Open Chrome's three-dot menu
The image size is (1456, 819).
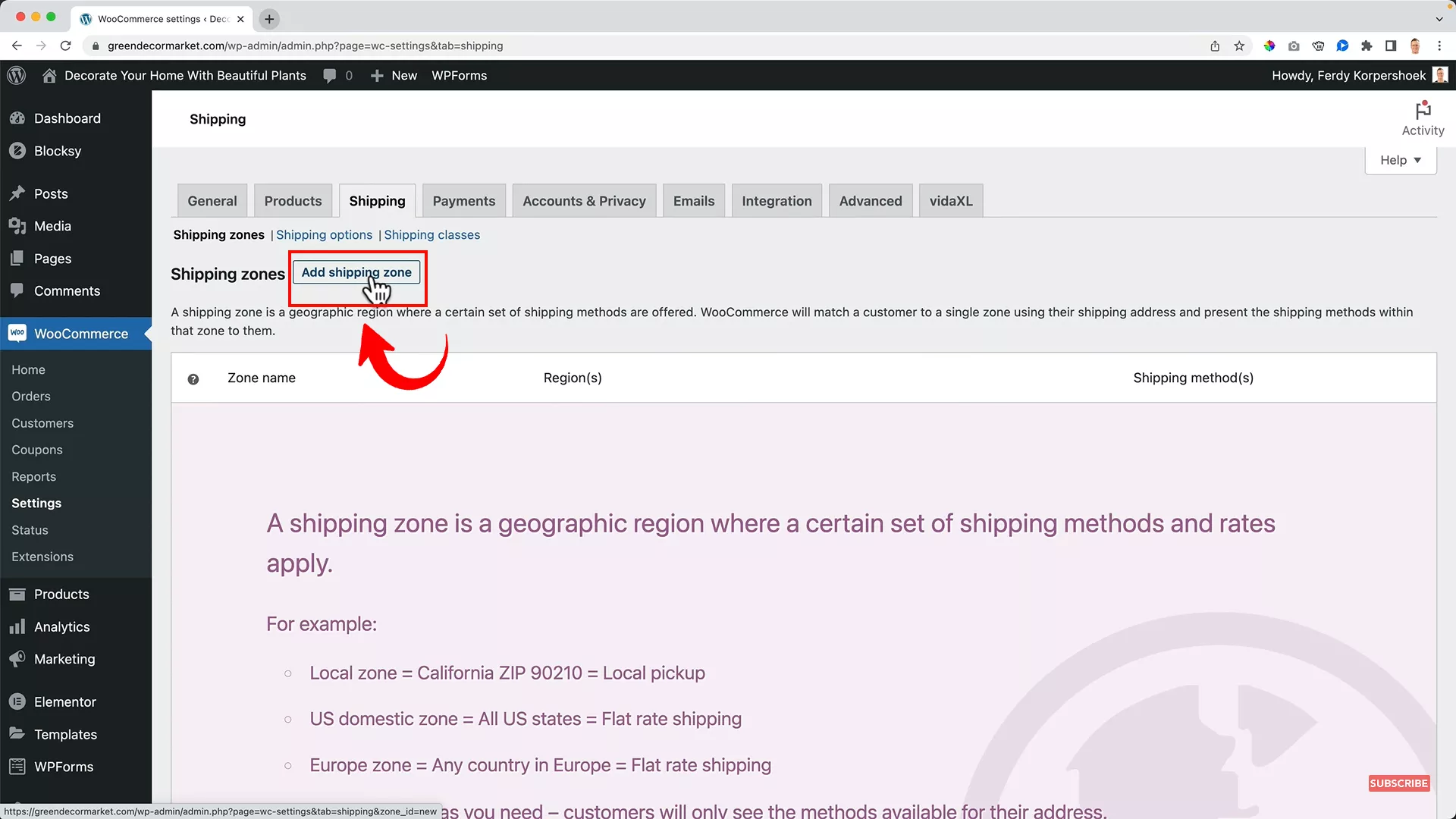tap(1440, 45)
